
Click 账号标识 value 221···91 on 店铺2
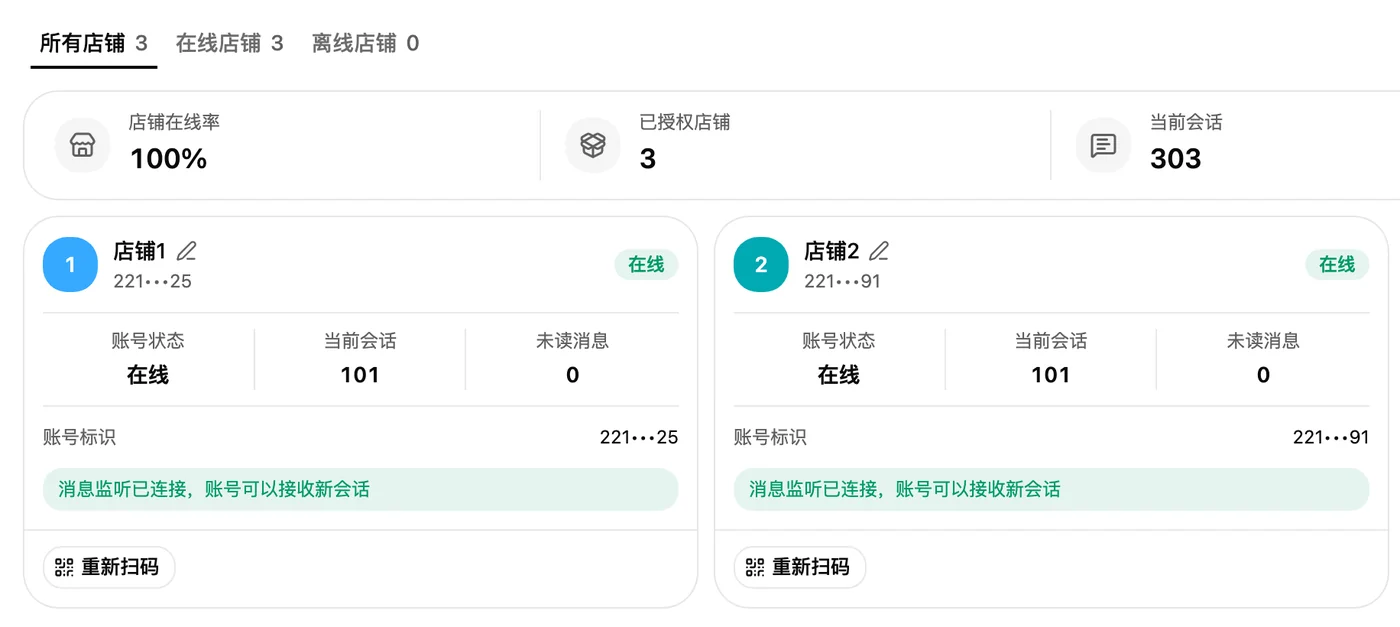(1331, 437)
